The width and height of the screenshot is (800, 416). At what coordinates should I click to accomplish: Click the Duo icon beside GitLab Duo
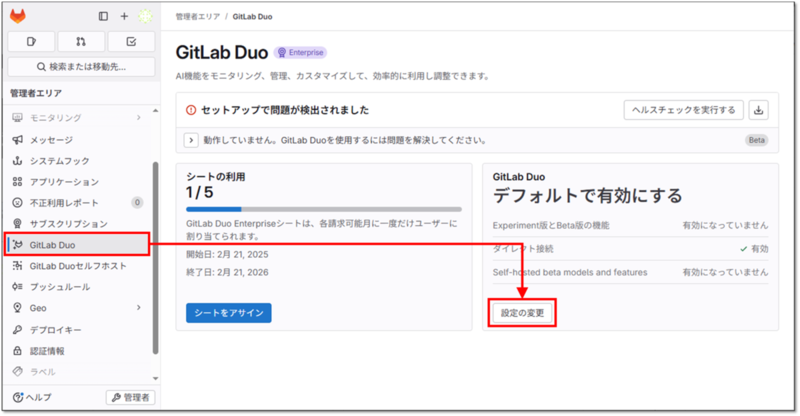(18, 244)
